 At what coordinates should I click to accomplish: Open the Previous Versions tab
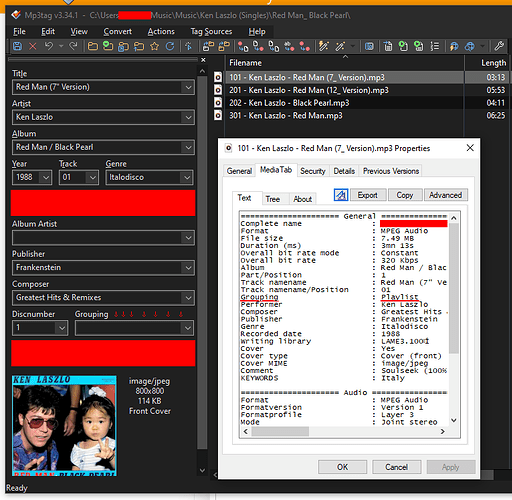point(391,171)
